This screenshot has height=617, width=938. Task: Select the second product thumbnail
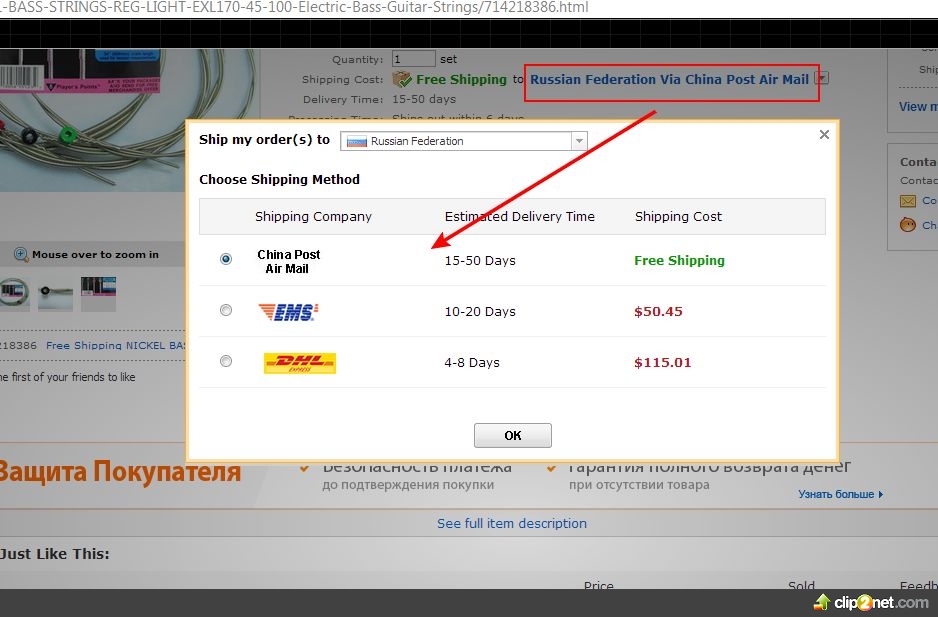(55, 294)
